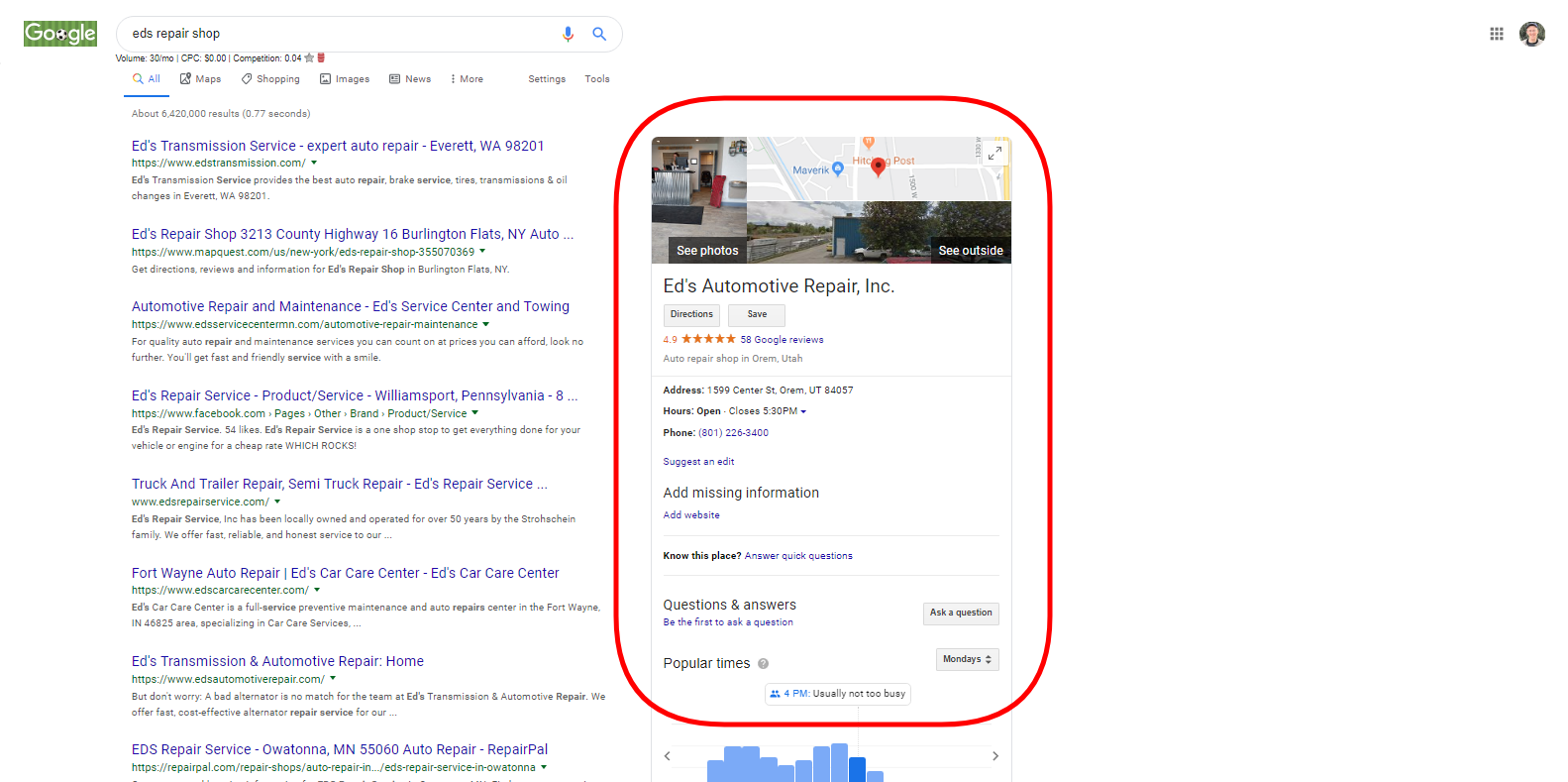Select the All results tab
Viewport: 1568px width, 782px height.
[x=147, y=79]
